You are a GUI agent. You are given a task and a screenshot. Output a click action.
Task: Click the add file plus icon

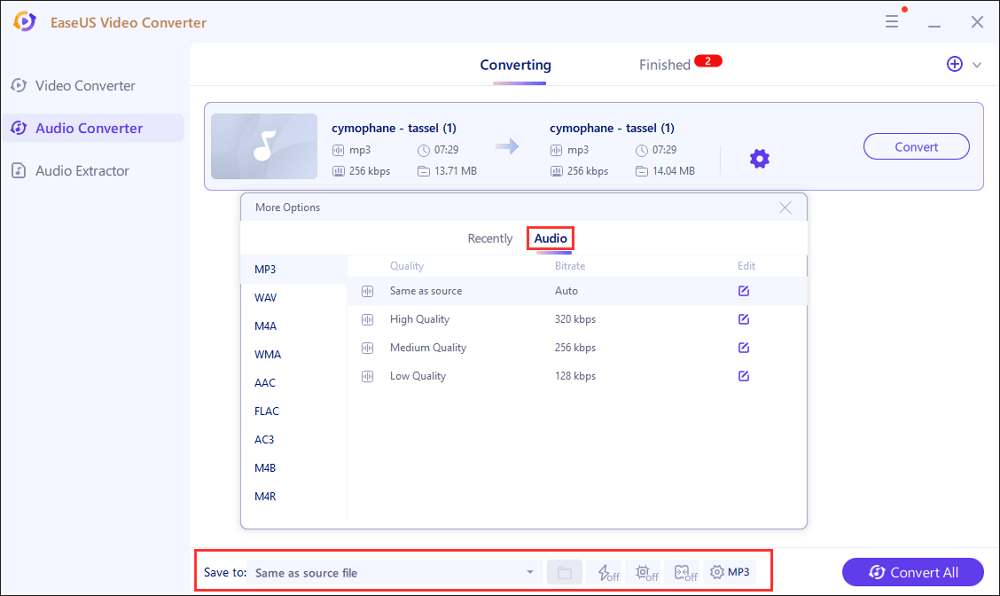[x=954, y=64]
